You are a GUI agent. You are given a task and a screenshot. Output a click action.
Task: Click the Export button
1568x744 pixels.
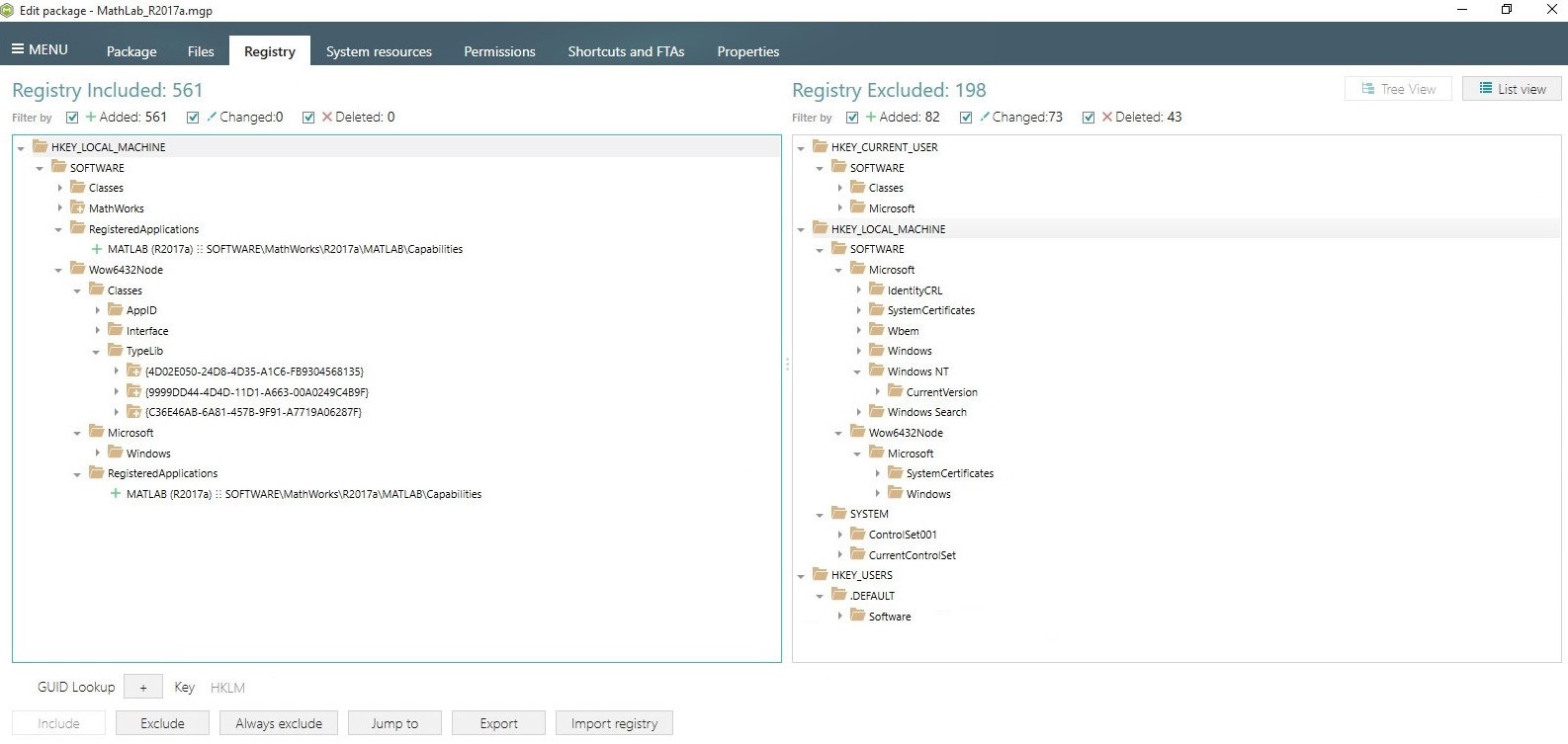click(x=498, y=723)
